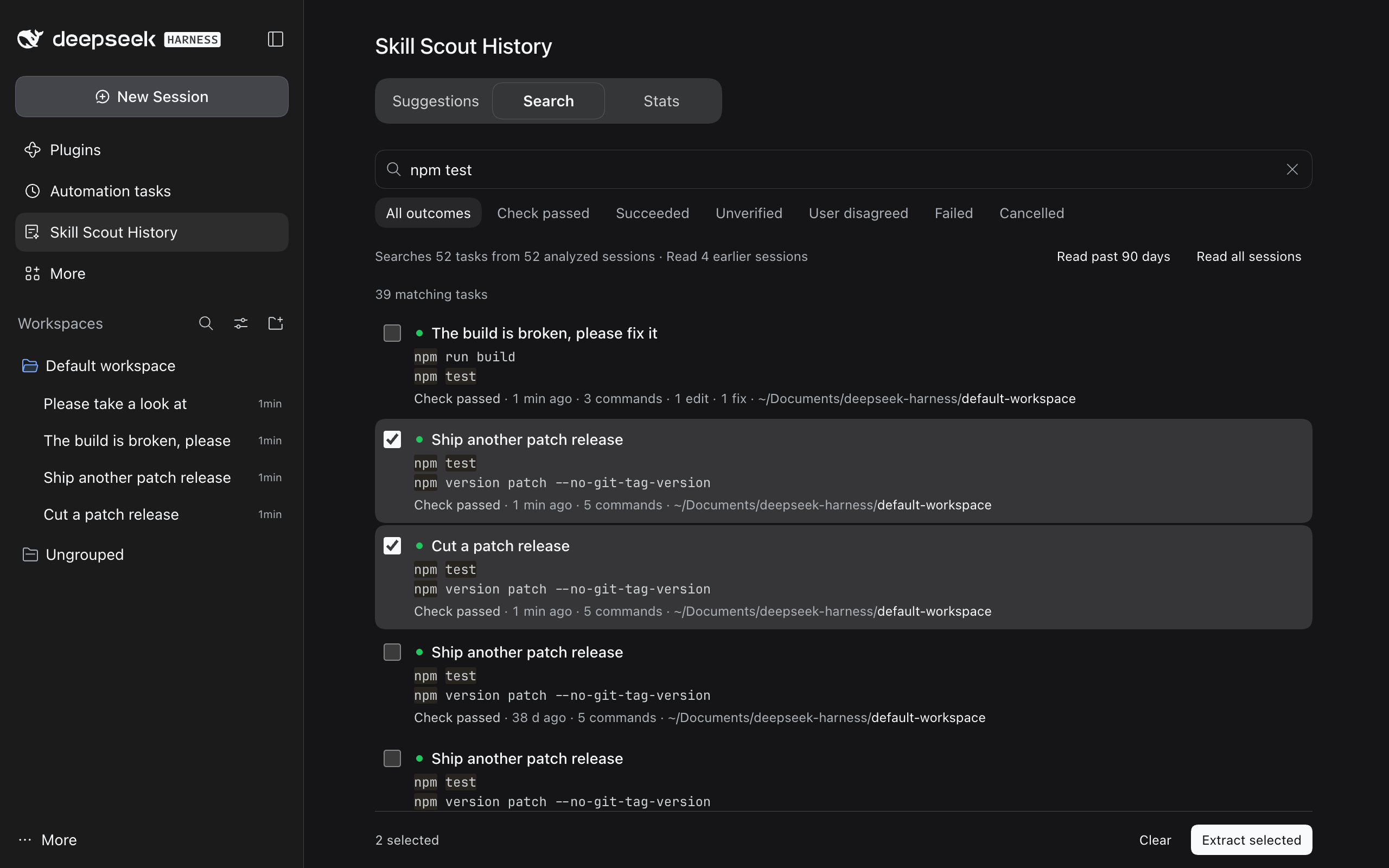Select the All outcomes filter
The width and height of the screenshot is (1389, 868).
point(428,213)
